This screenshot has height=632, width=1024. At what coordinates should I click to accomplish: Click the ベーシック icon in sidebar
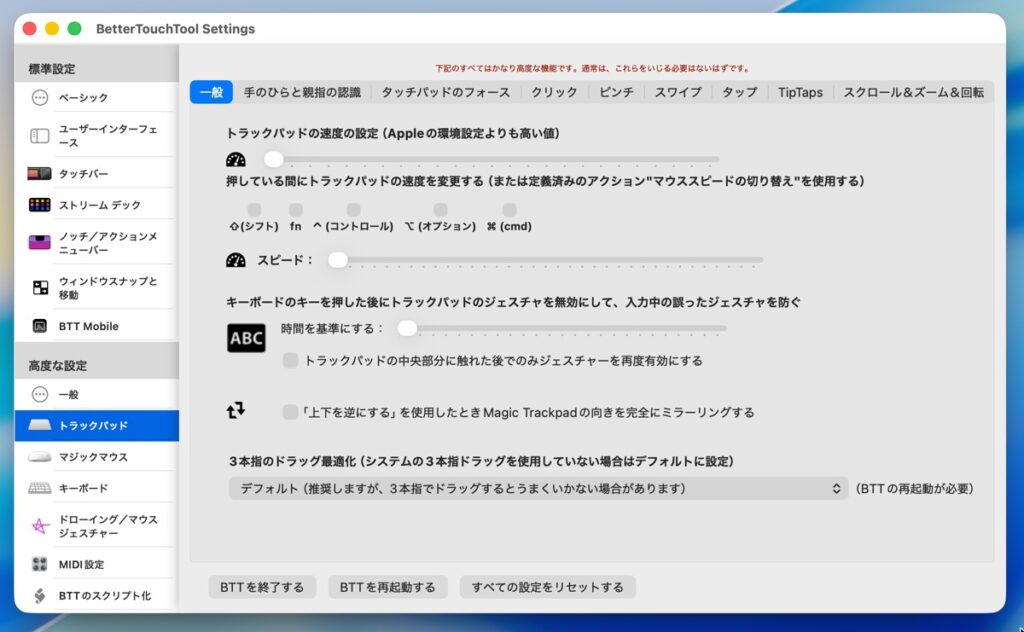coord(40,98)
